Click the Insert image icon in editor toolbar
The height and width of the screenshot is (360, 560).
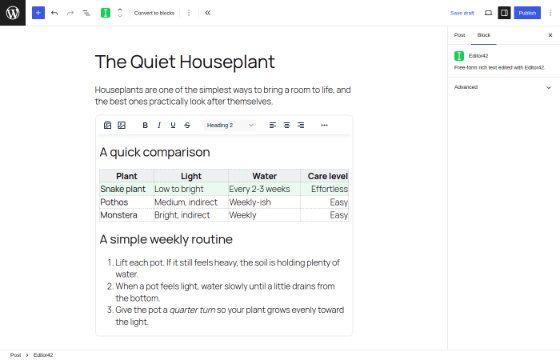tap(121, 125)
